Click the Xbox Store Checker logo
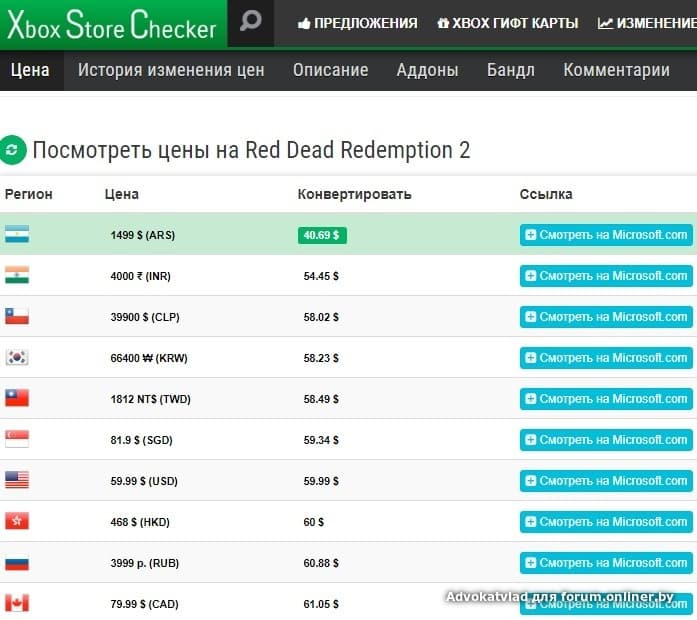Image resolution: width=697 pixels, height=620 pixels. coord(111,24)
